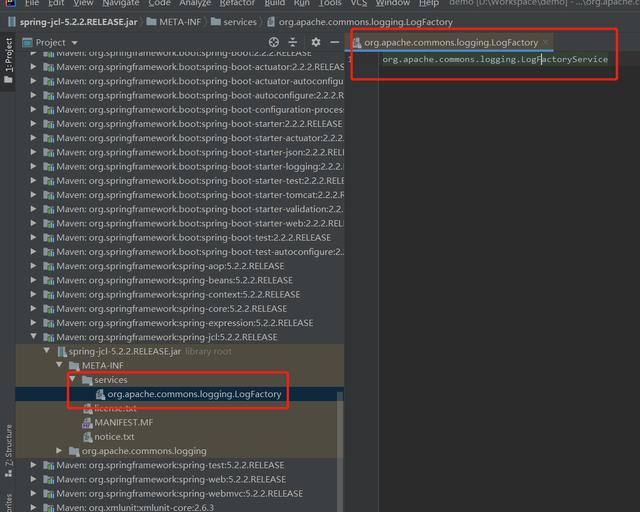The image size is (640, 512).
Task: Open the Help menu
Action: click(x=429, y=3)
